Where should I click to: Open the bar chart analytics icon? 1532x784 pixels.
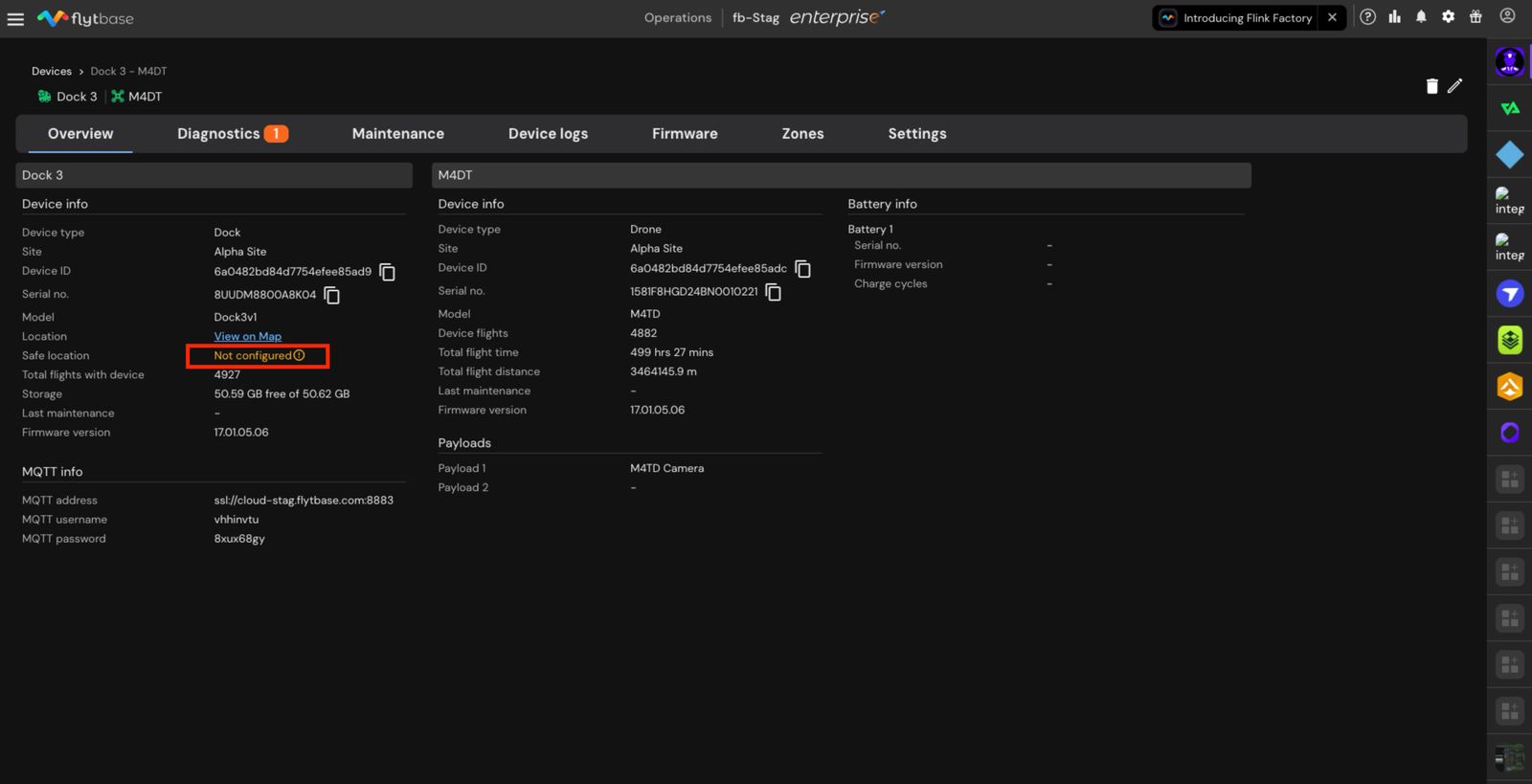click(x=1394, y=17)
